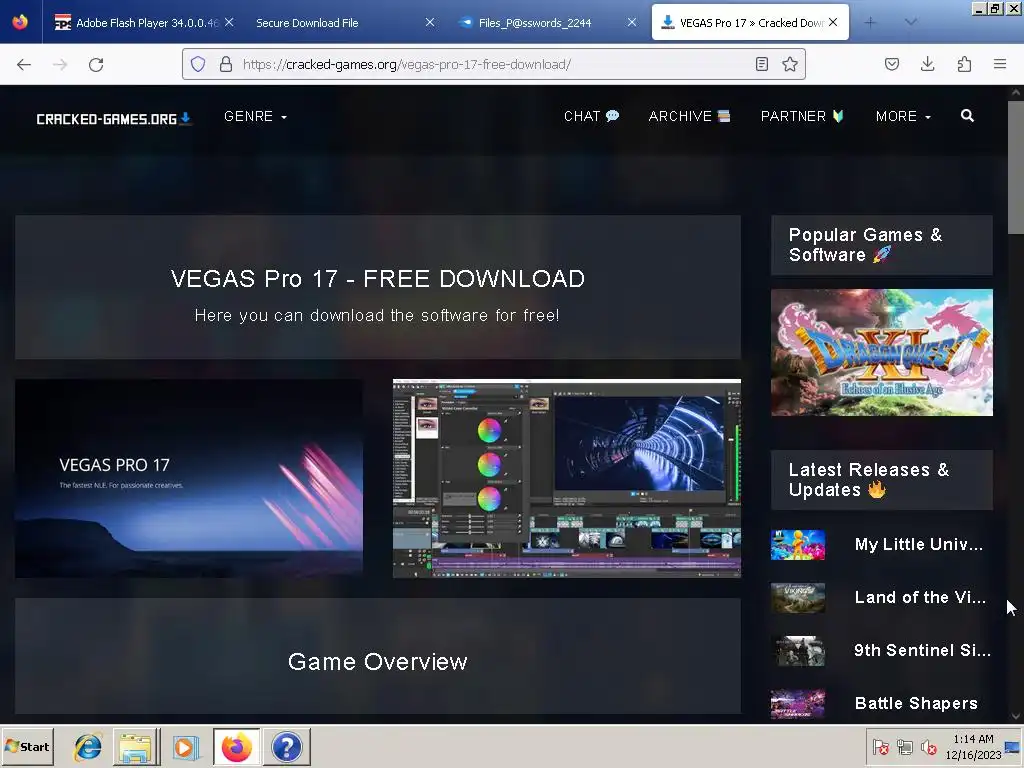Click the padlock site info icon

226,64
